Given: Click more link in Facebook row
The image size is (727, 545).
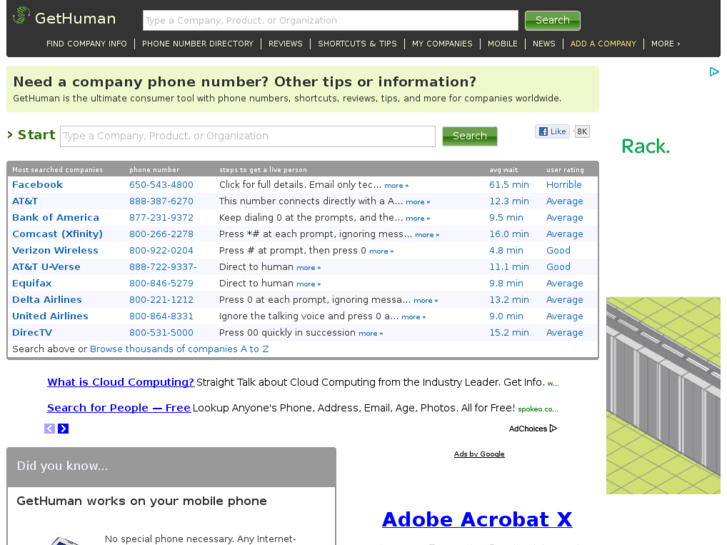Looking at the screenshot, I should [396, 186].
